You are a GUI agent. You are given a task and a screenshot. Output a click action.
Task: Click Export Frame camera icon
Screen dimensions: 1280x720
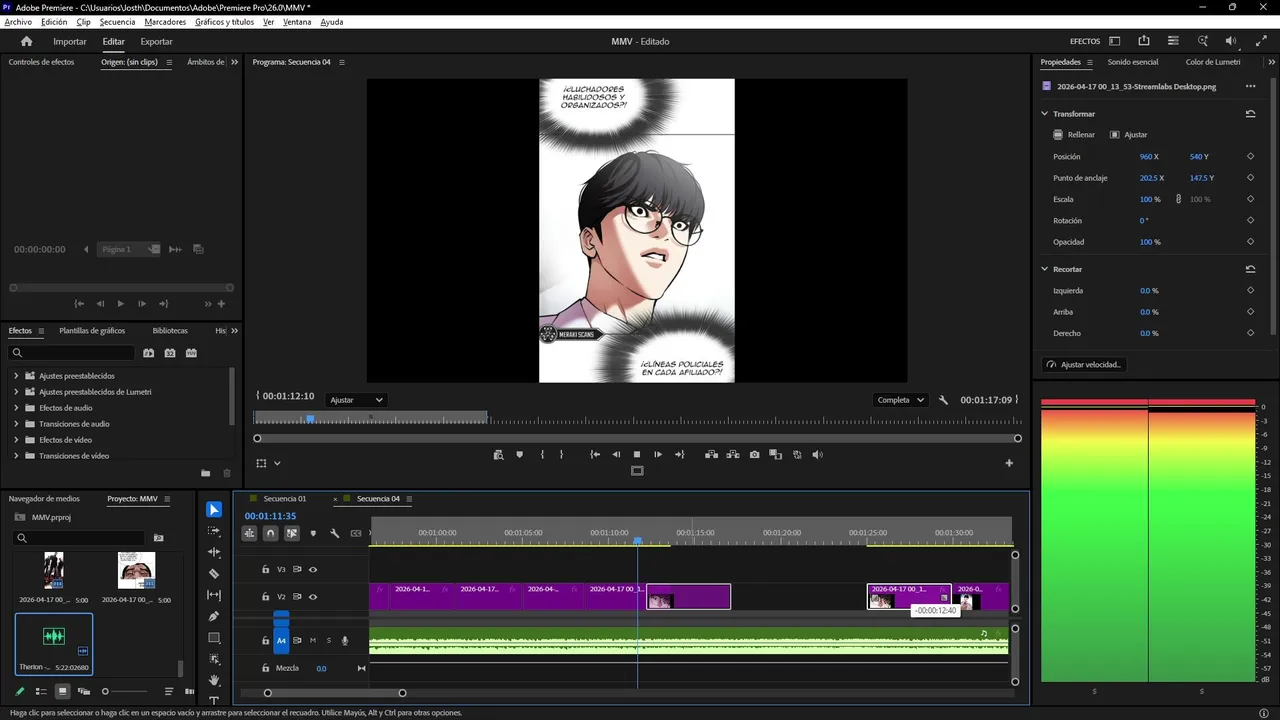pyautogui.click(x=754, y=454)
